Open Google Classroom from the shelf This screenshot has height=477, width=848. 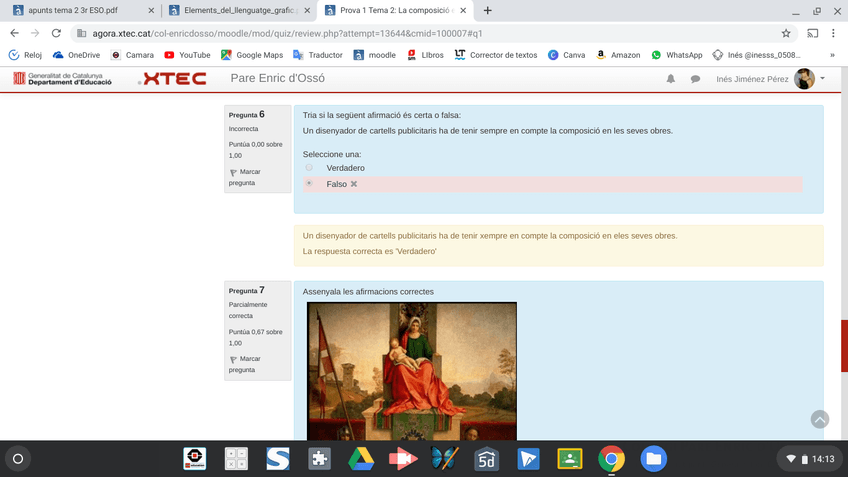pyautogui.click(x=569, y=459)
